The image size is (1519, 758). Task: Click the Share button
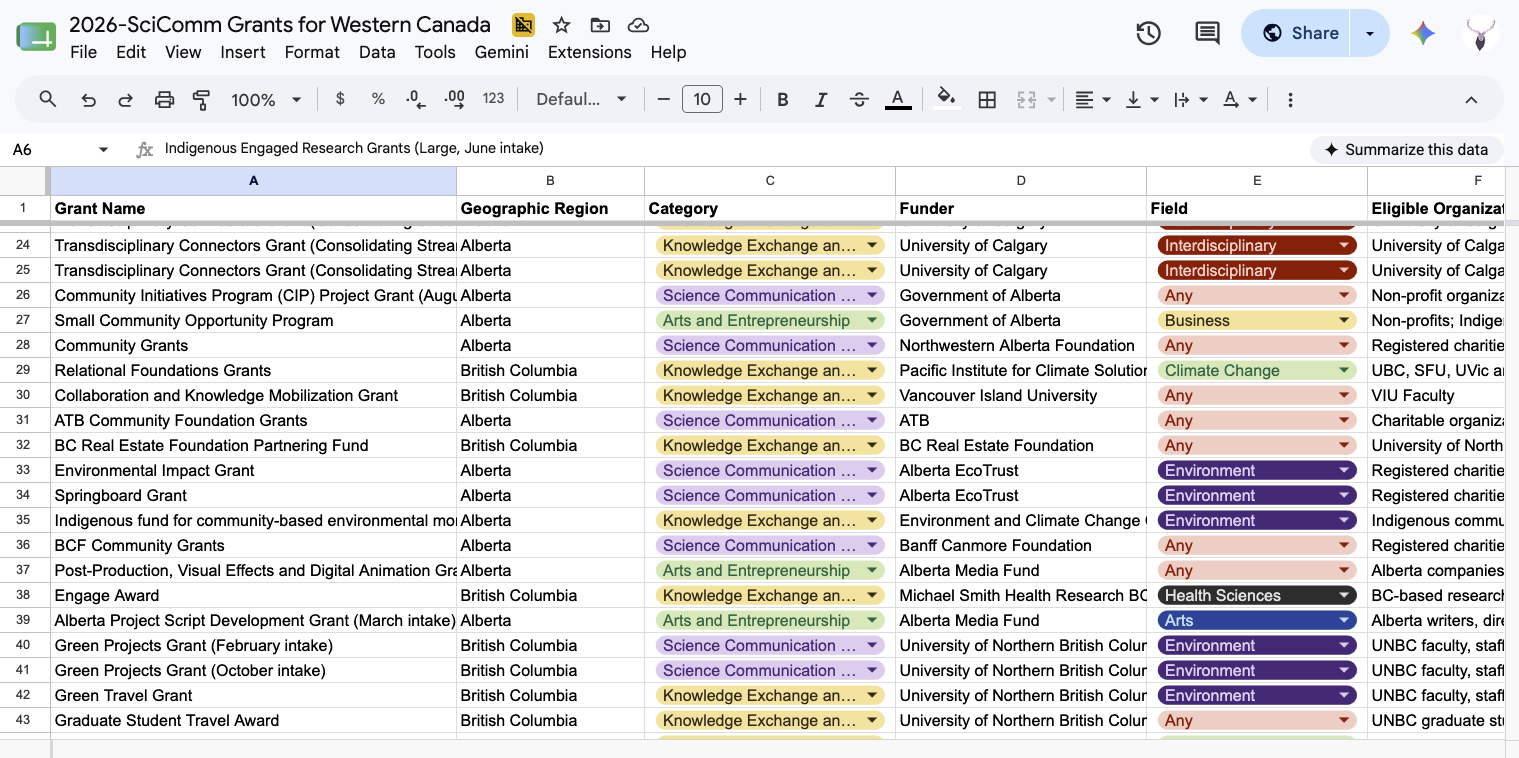1298,33
